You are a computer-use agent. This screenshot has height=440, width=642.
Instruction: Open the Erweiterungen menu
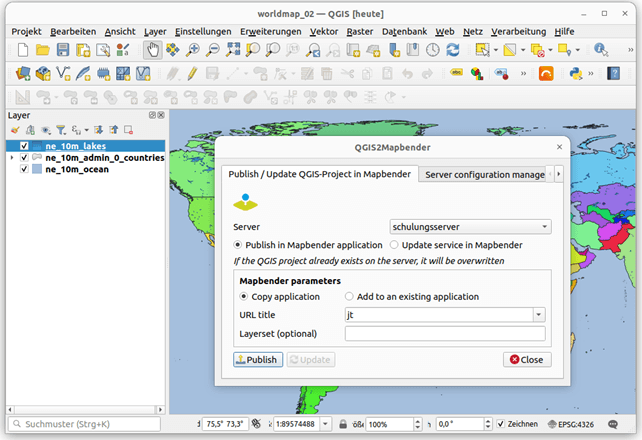271,31
